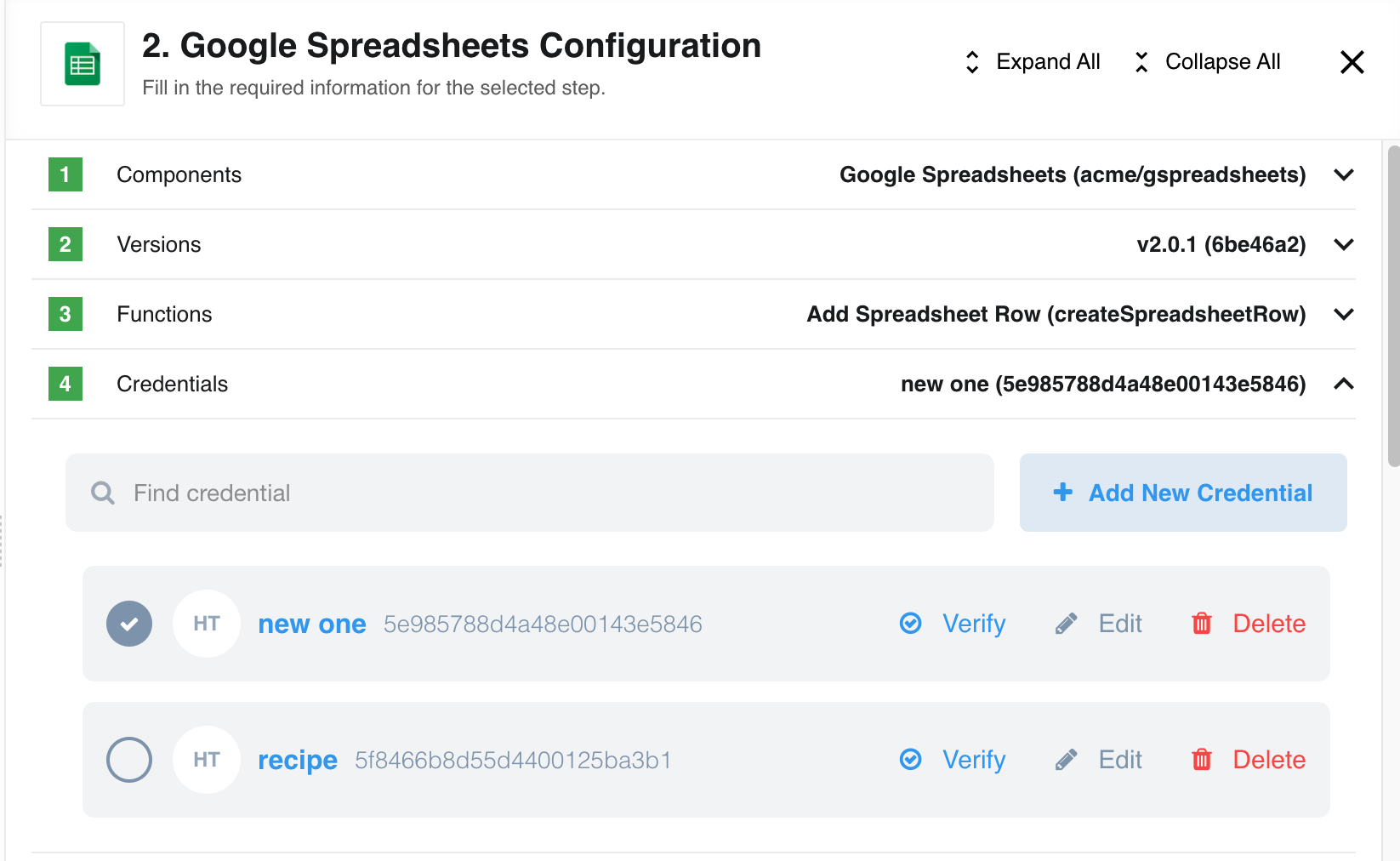
Task: Click the Add New Credential button
Action: (1183, 493)
